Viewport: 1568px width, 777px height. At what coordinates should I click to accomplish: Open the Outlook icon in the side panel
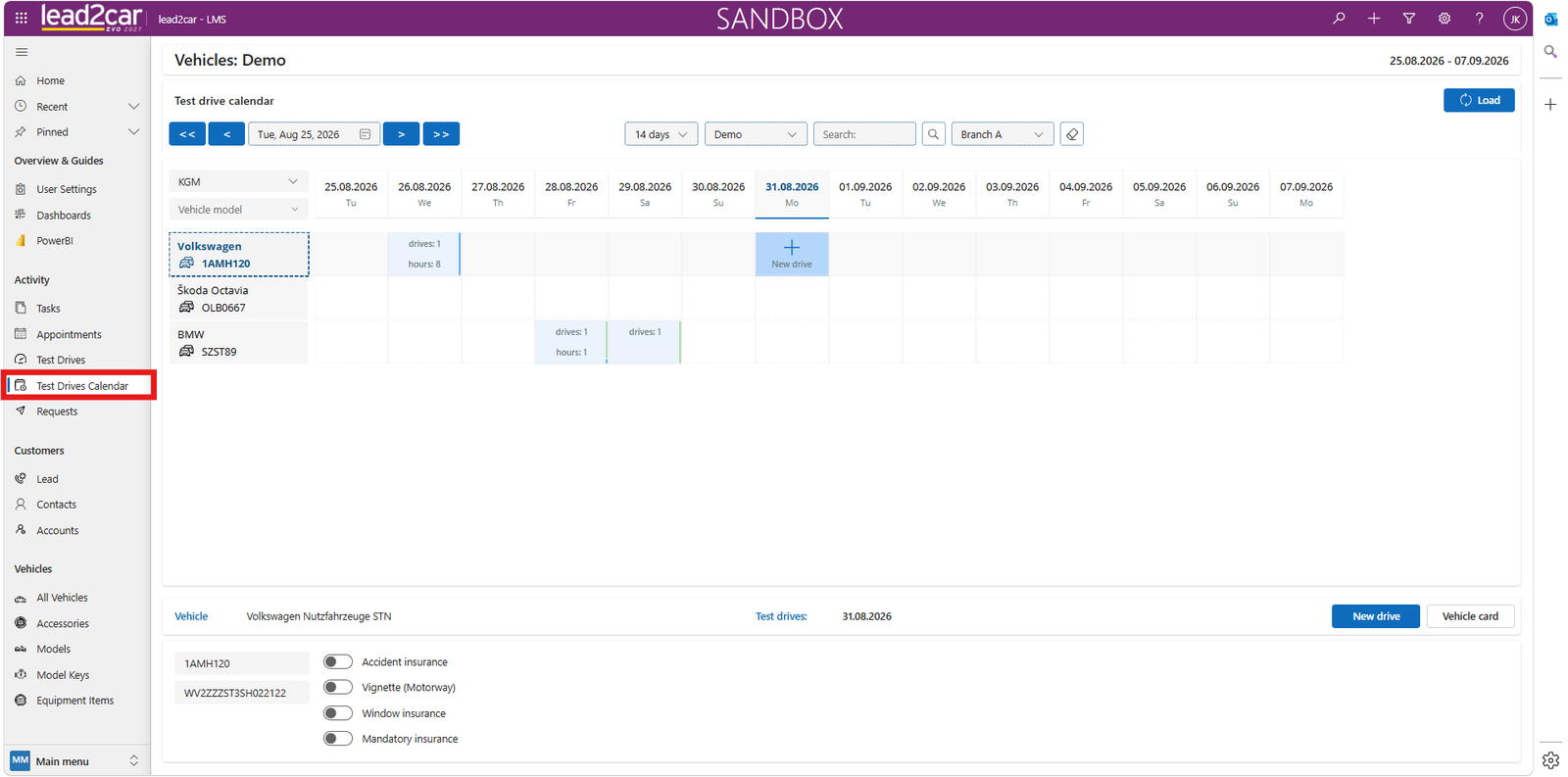(x=1550, y=19)
